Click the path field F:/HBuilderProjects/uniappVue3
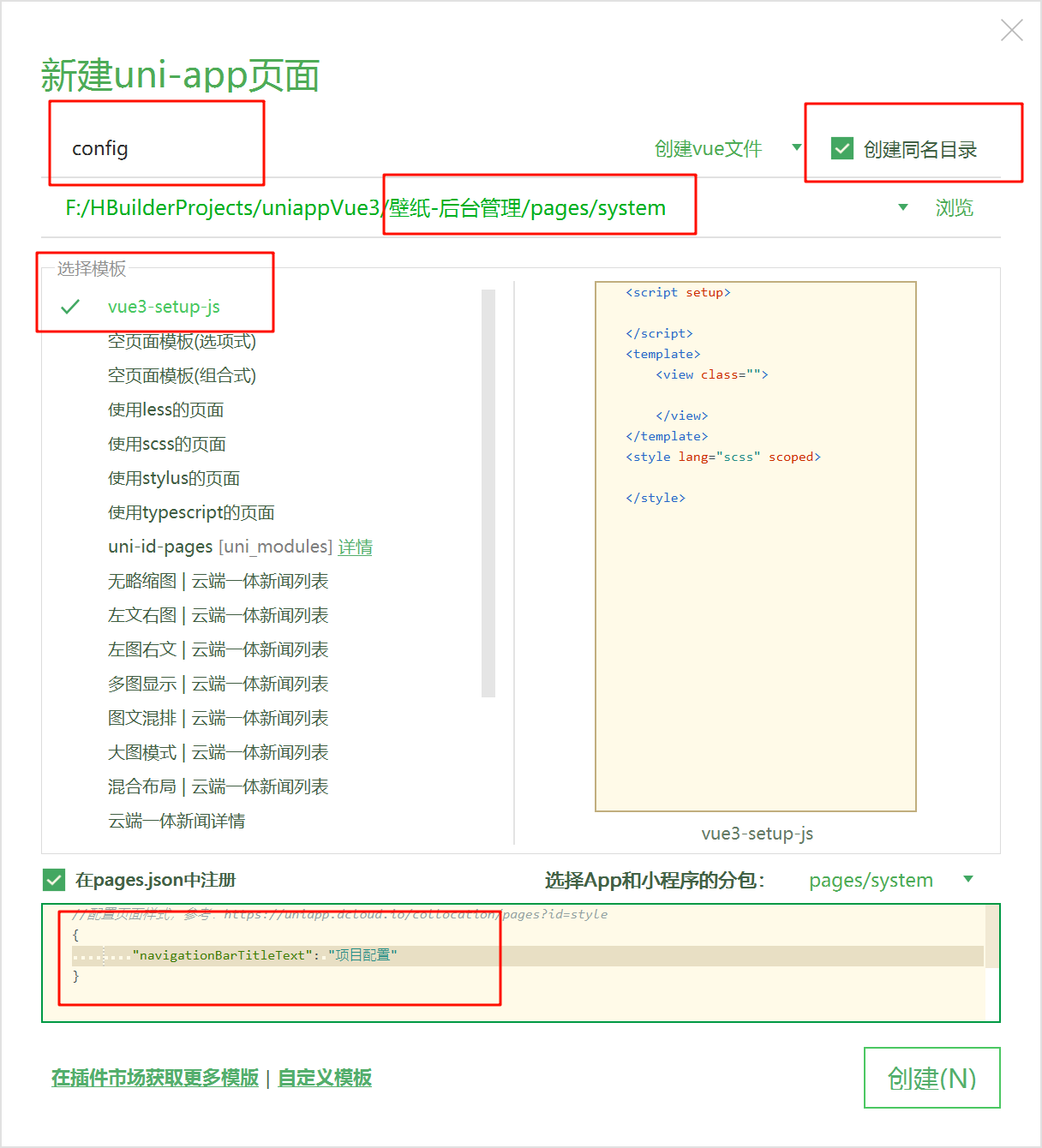The width and height of the screenshot is (1042, 1148). [366, 208]
